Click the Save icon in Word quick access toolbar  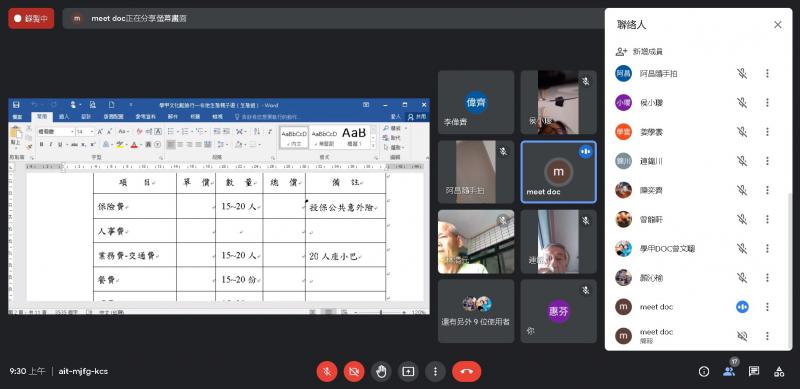click(x=16, y=105)
